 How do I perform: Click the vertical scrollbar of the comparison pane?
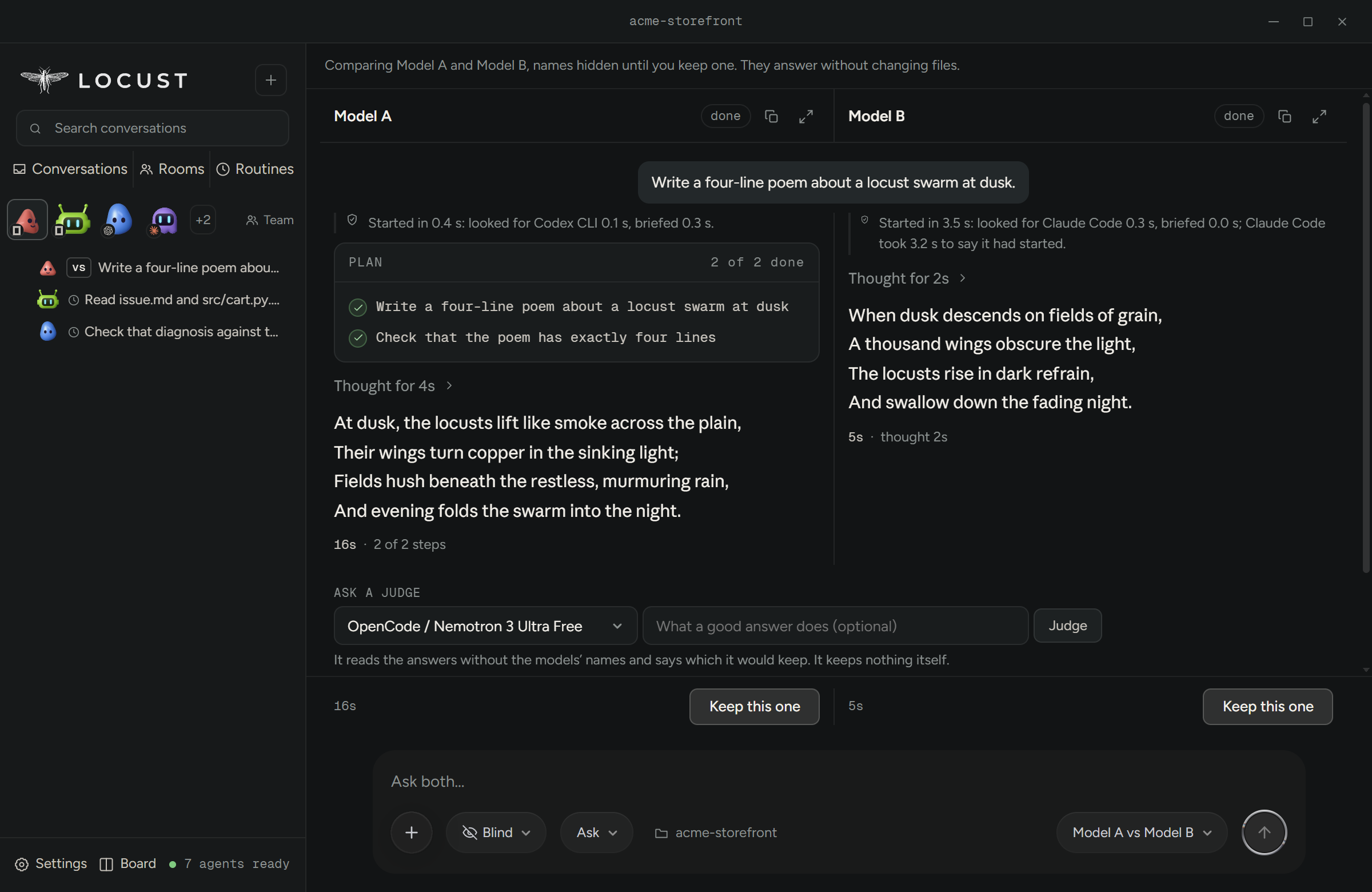pos(1365,337)
